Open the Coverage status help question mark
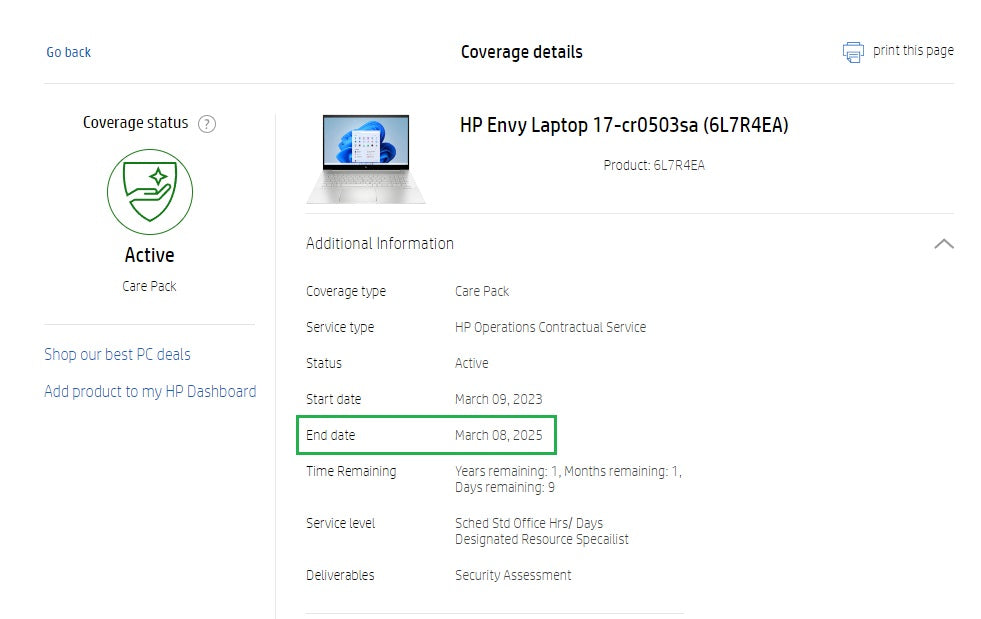Viewport: 981px width, 619px height. pos(207,124)
